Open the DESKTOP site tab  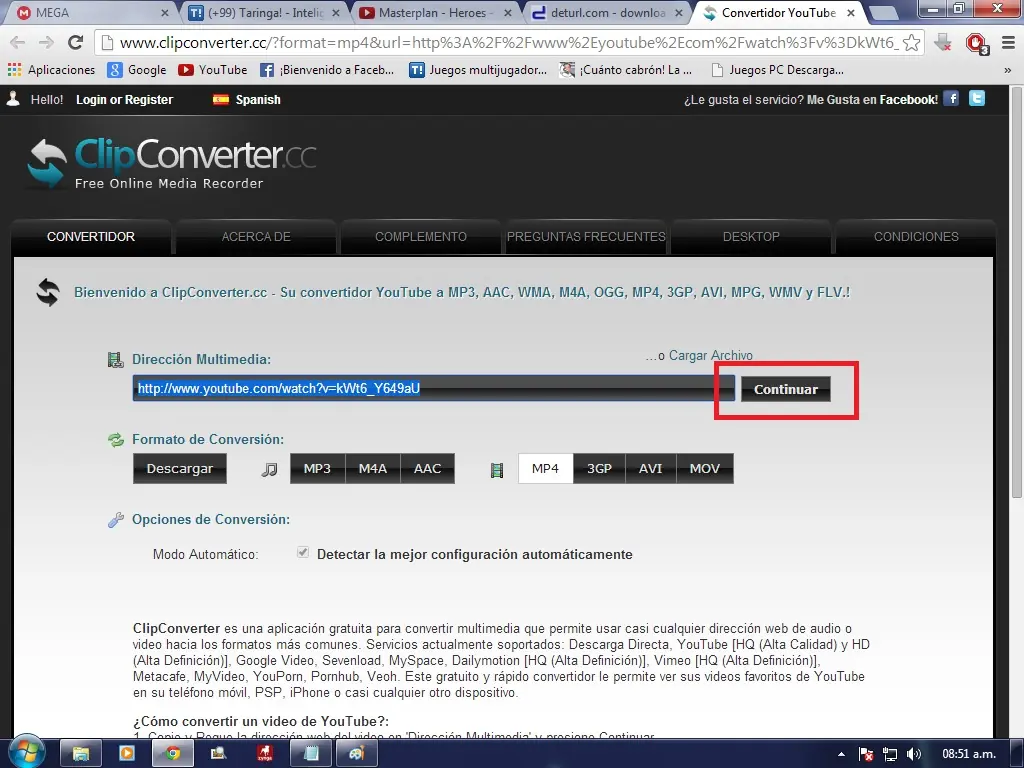(751, 236)
